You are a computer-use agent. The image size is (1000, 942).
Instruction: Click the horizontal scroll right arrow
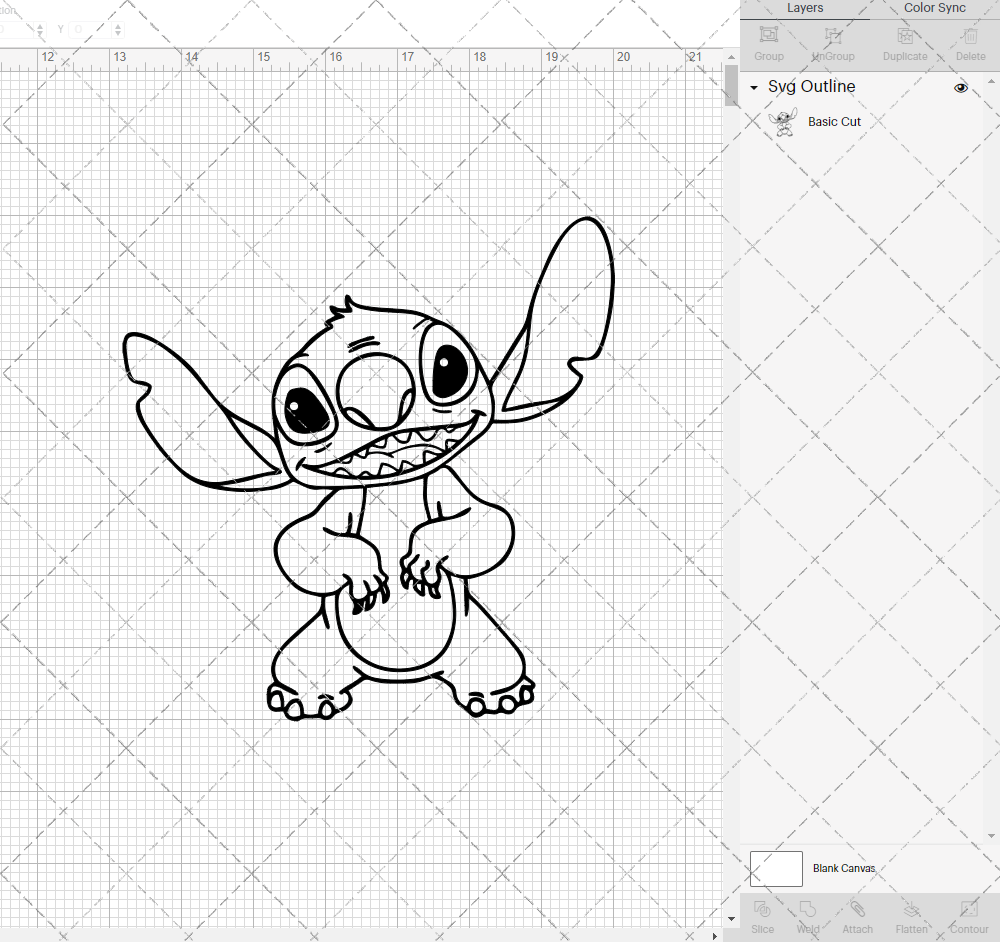coord(714,936)
